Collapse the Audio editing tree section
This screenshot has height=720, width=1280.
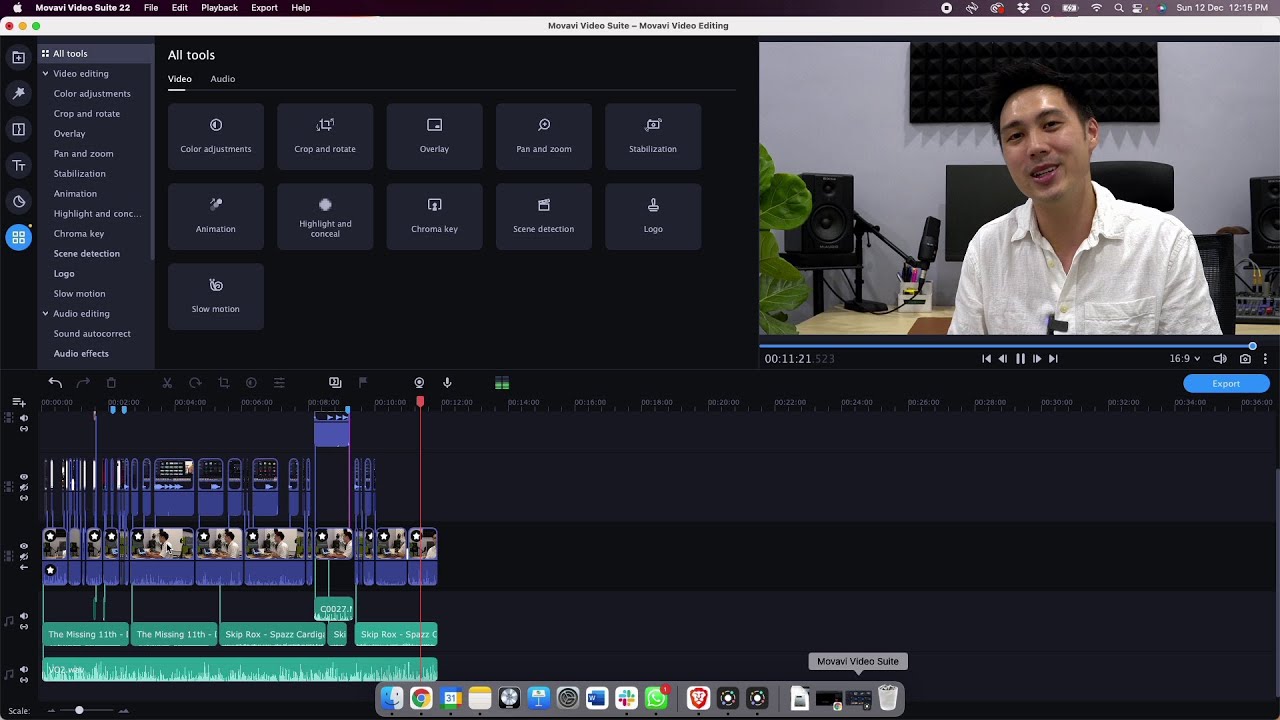point(45,314)
